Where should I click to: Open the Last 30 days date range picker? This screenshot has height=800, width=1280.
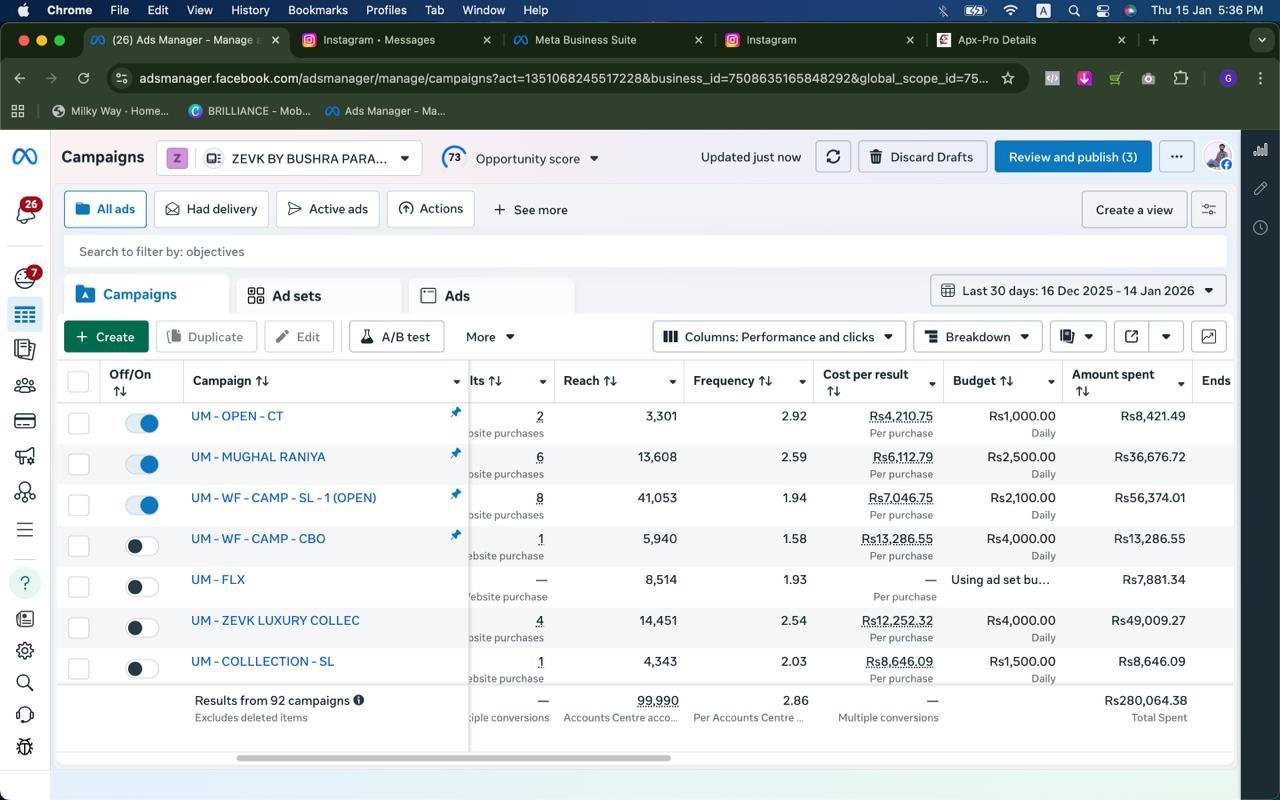[1078, 291]
